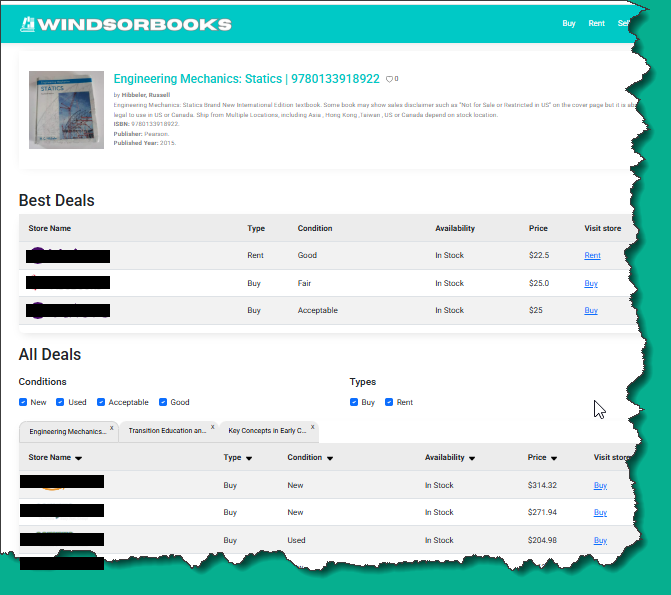Sort All Deals by Availability arrow
Viewport: 671px width, 595px height.
click(472, 458)
